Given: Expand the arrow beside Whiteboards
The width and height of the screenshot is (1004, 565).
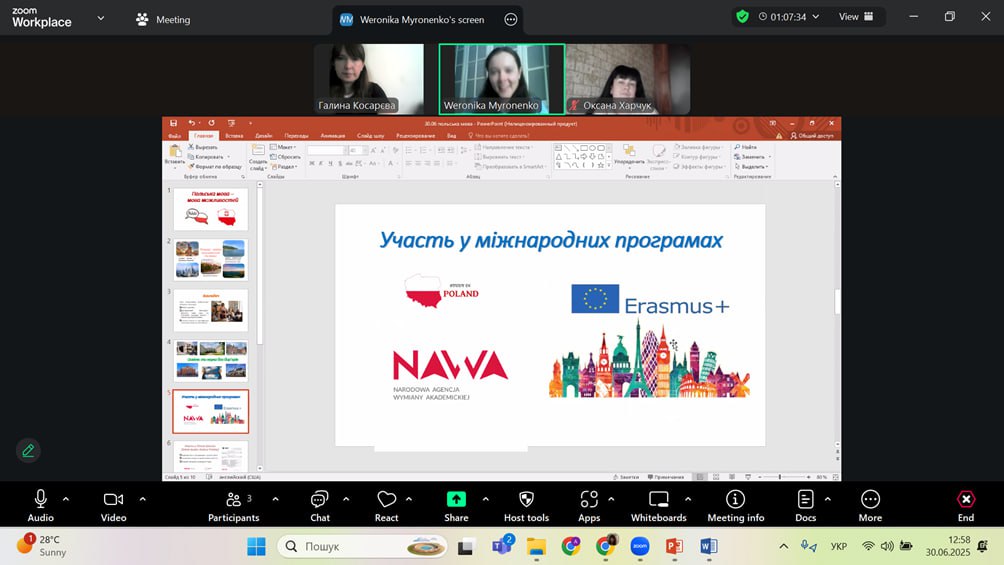Looking at the screenshot, I should 688,499.
